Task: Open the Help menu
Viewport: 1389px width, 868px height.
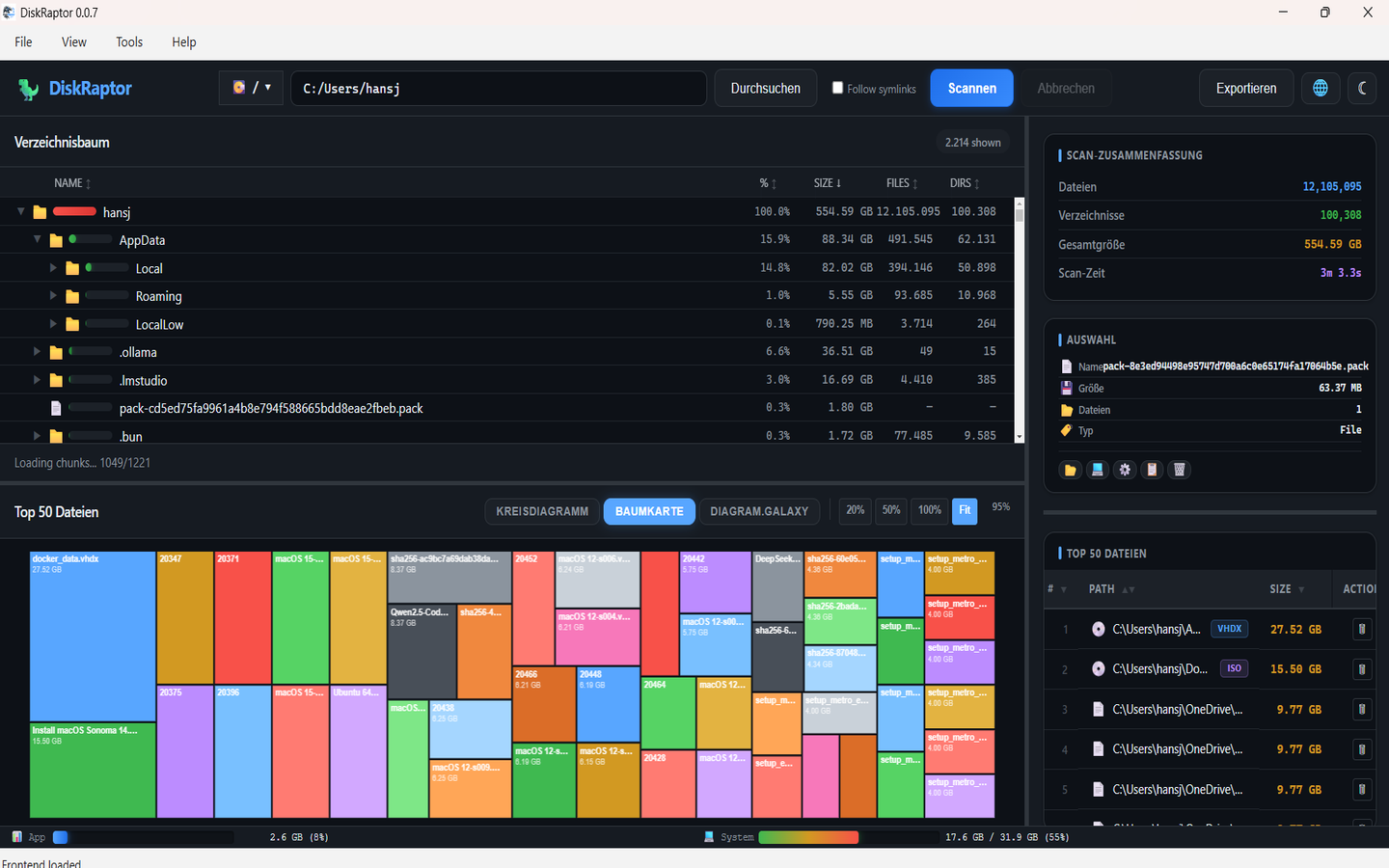Action: [184, 41]
